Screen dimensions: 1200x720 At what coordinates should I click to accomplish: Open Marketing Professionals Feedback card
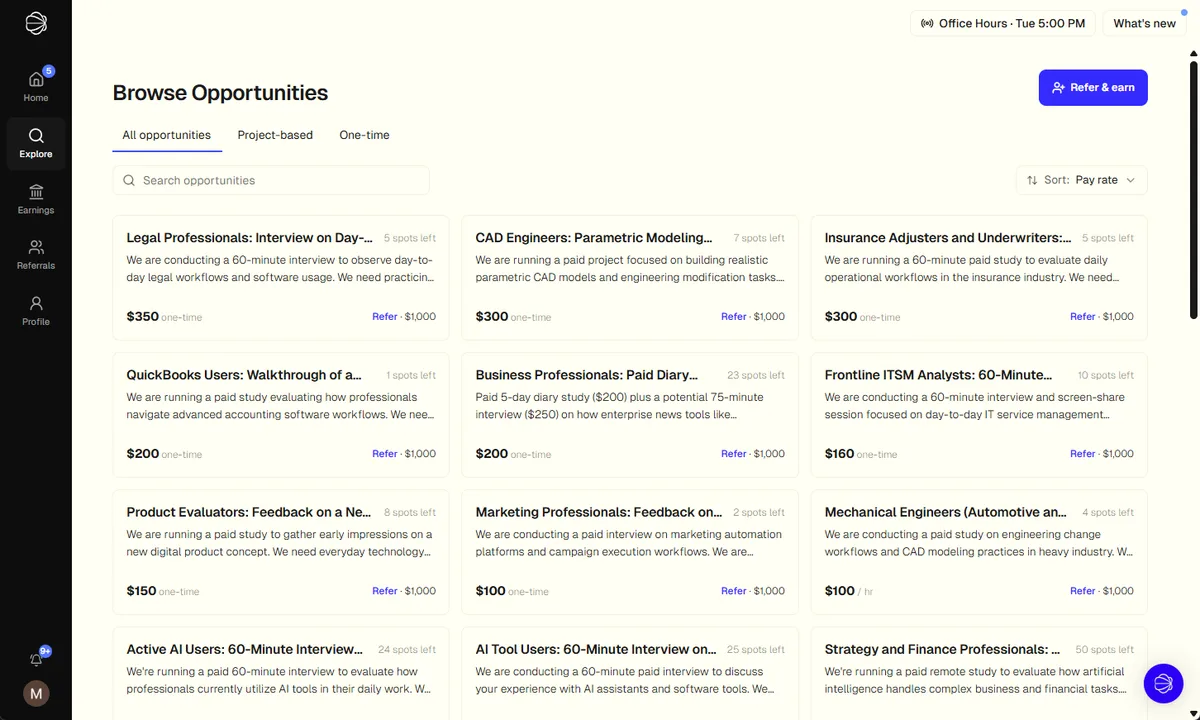pyautogui.click(x=630, y=552)
